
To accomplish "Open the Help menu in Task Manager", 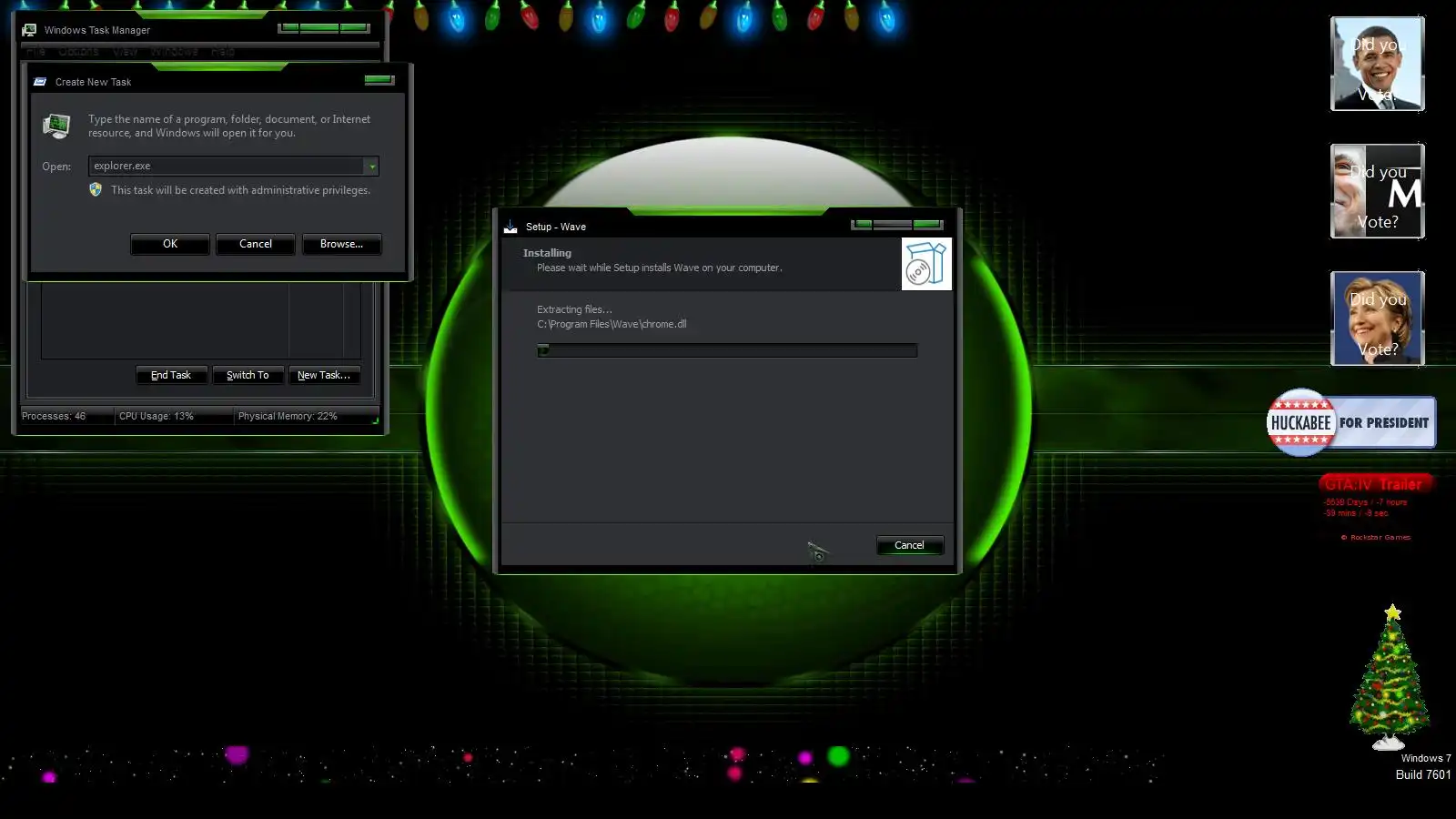I will click(223, 52).
